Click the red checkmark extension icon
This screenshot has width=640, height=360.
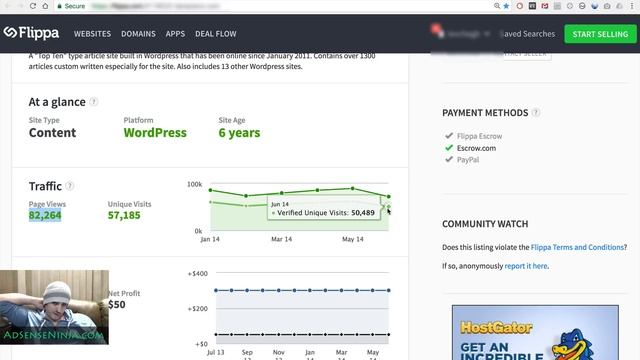tap(545, 6)
